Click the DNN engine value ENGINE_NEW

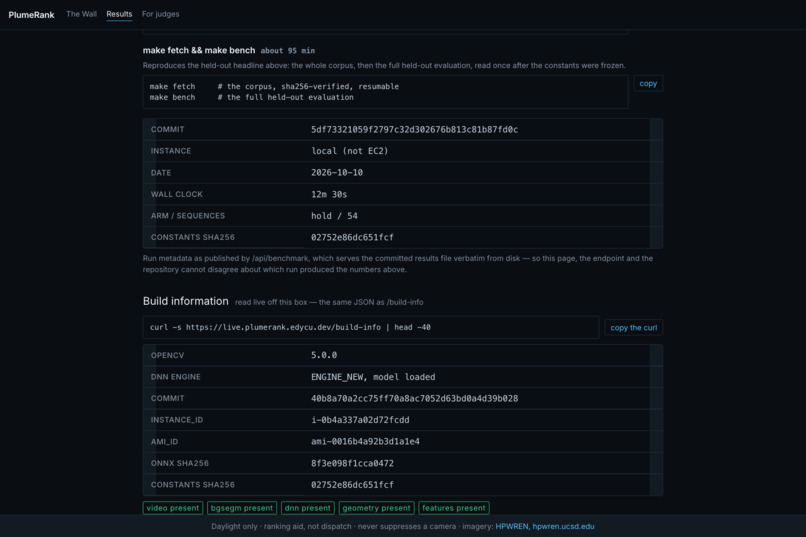373,377
